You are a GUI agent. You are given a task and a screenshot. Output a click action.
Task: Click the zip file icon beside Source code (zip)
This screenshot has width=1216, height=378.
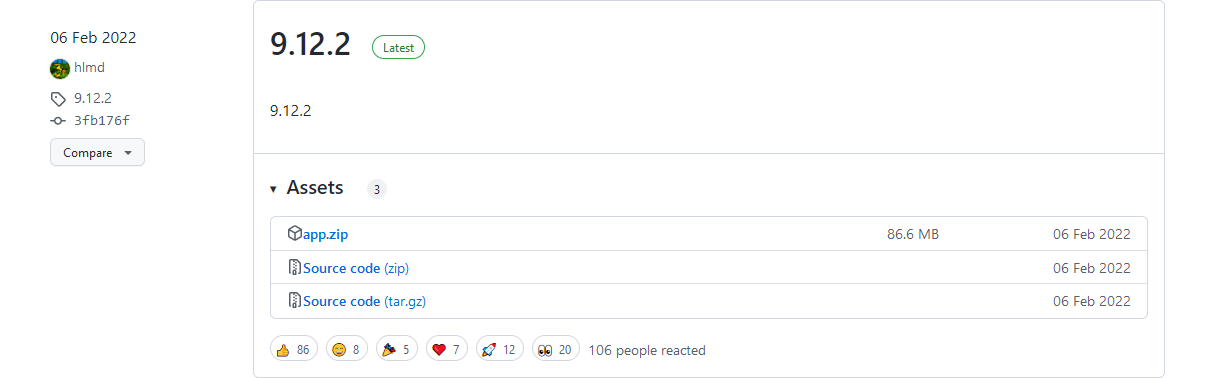295,268
